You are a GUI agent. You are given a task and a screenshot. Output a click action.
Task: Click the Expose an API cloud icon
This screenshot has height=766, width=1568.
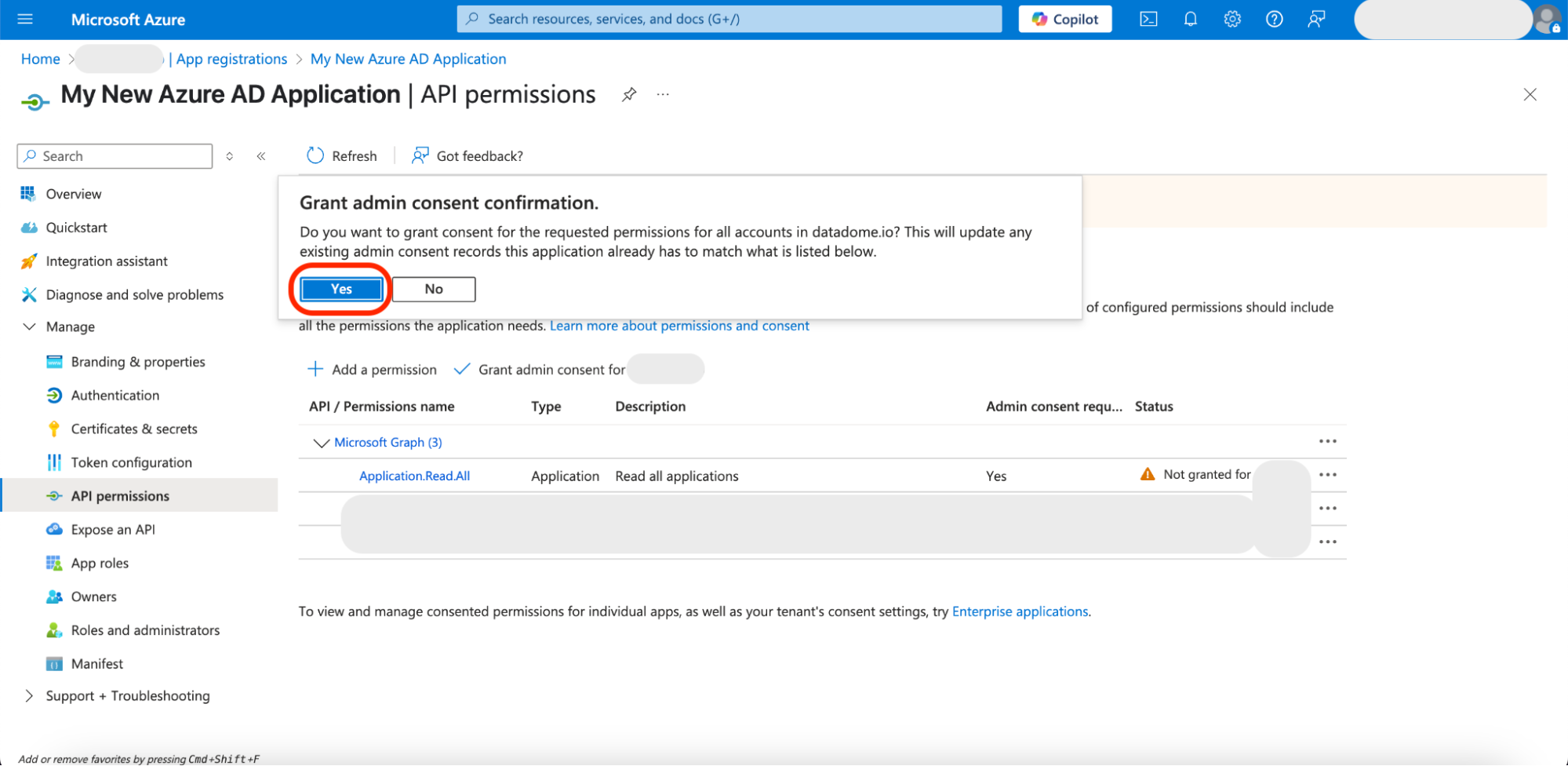[54, 530]
